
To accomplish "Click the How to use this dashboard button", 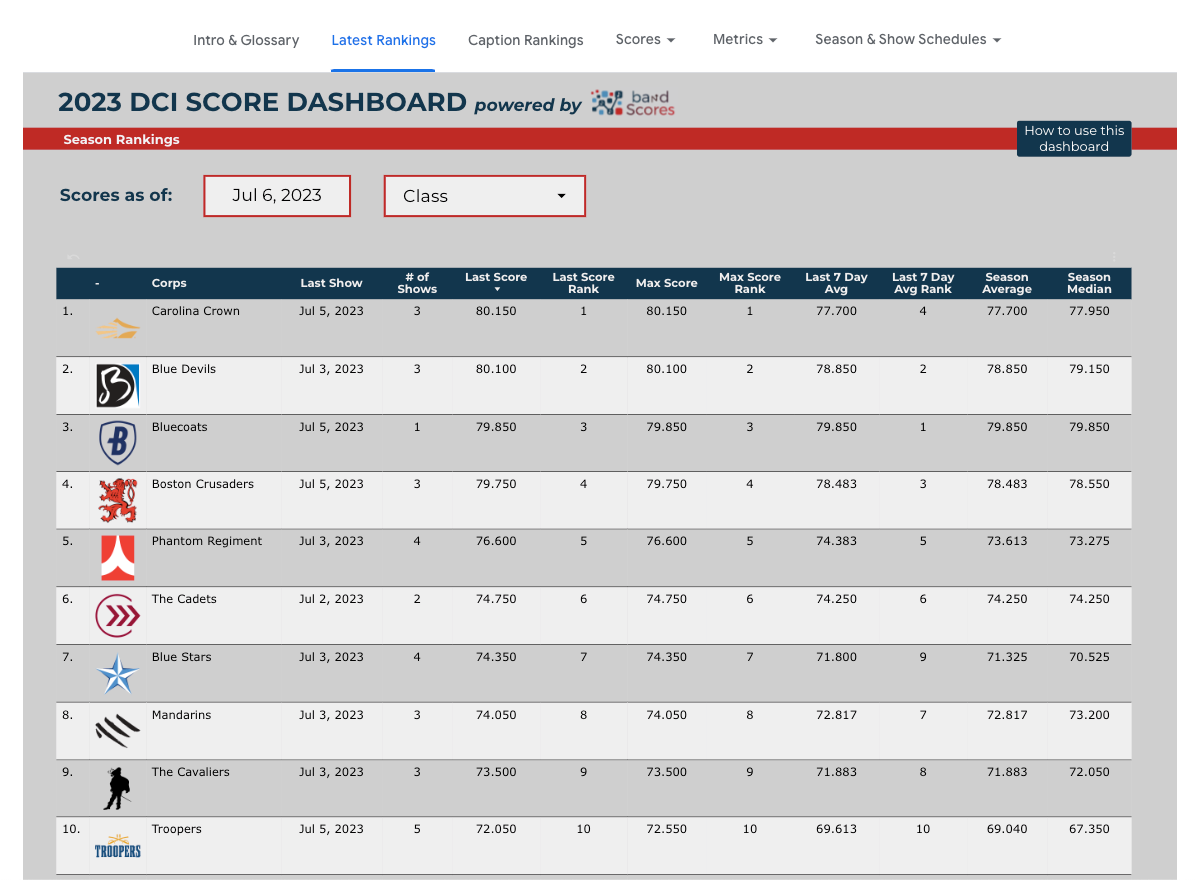I will tap(1074, 139).
